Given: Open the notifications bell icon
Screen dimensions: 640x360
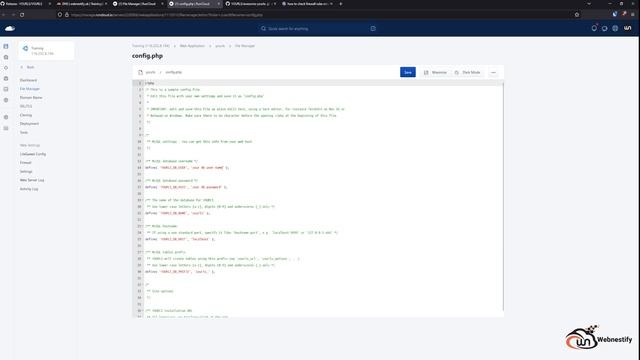Looking at the screenshot, I should (594, 28).
